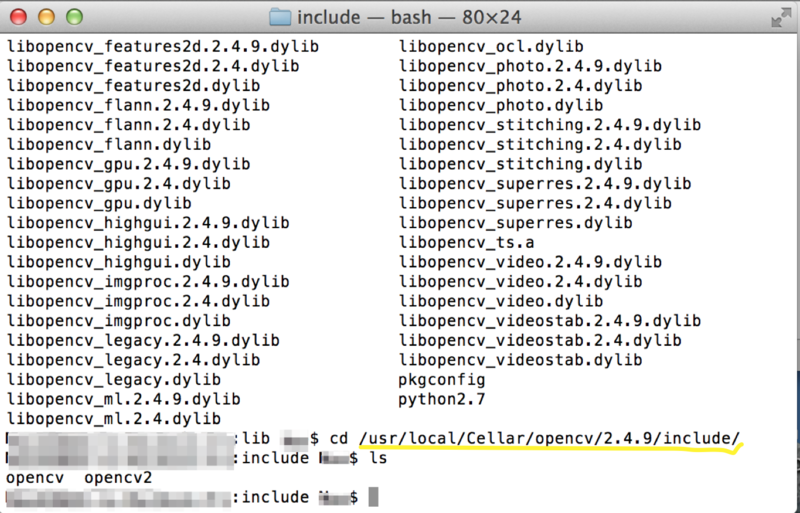The image size is (800, 513).
Task: Click the fullscreen arrows icon in title bar
Action: tap(781, 18)
